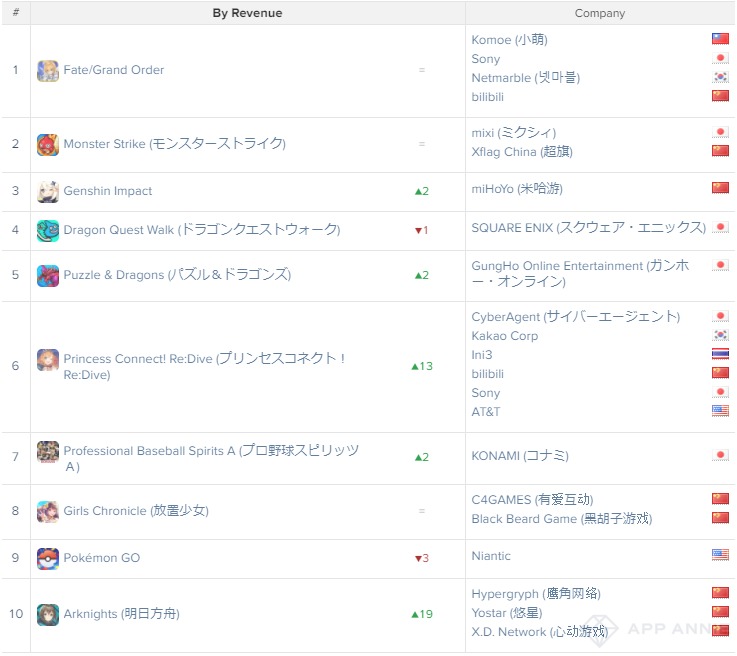Click the Japan flag beside mixi
Image resolution: width=737 pixels, height=656 pixels.
tap(720, 132)
